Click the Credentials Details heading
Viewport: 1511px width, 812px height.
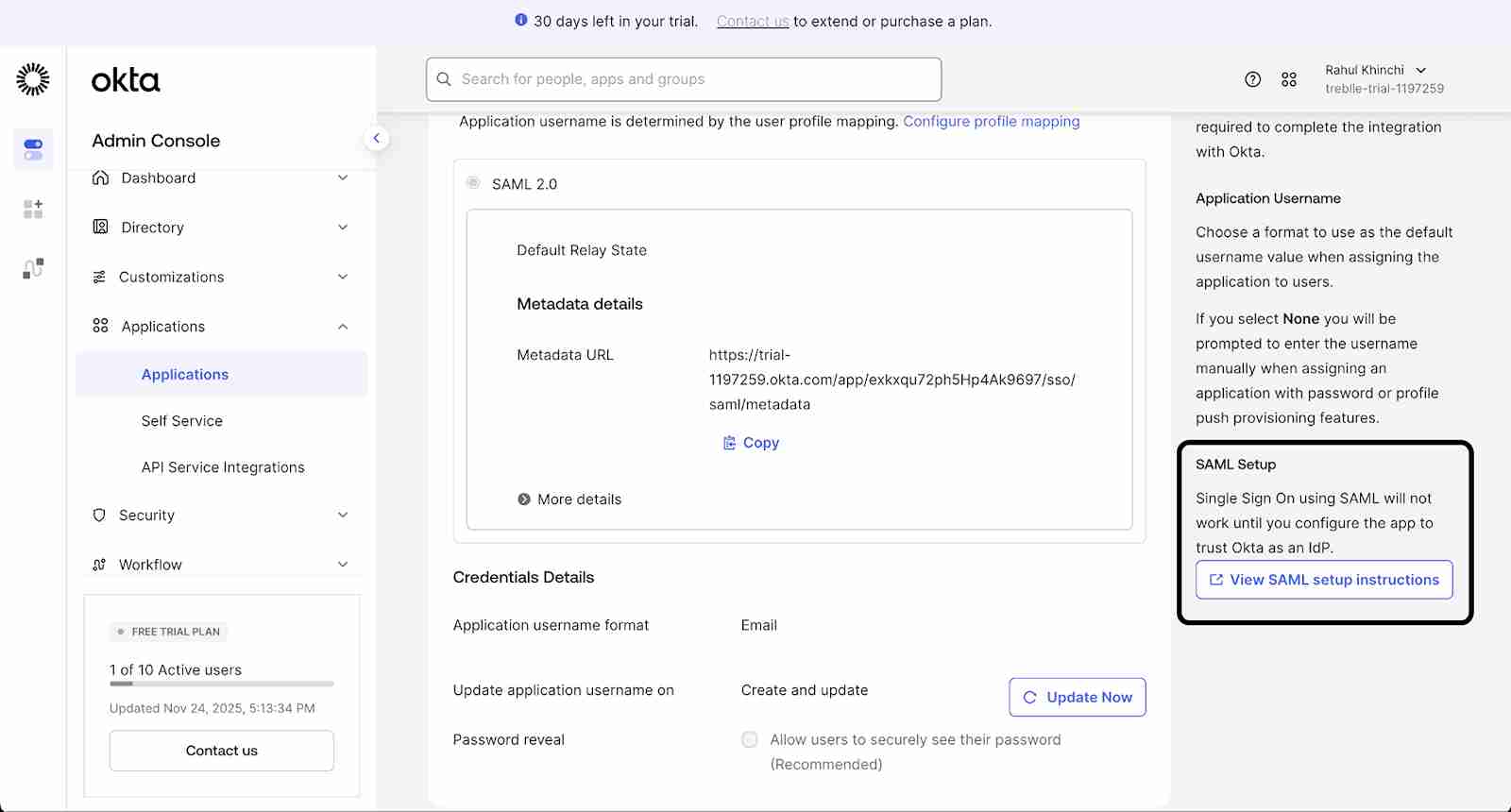point(523,577)
